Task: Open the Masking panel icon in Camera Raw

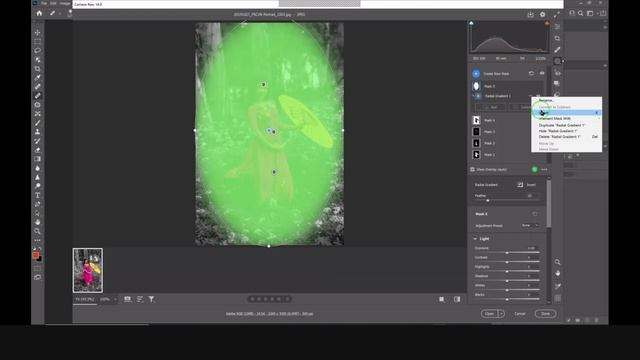Action: point(557,61)
